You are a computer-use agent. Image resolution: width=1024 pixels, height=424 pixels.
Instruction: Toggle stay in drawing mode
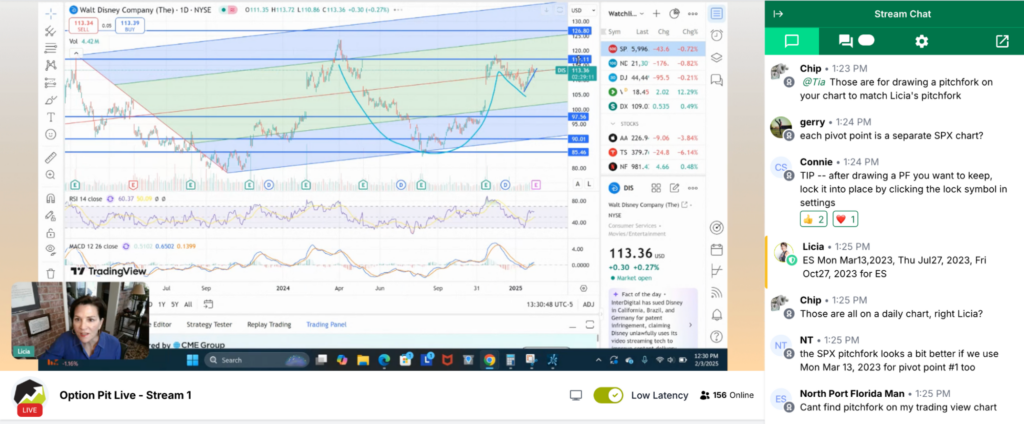(50, 216)
